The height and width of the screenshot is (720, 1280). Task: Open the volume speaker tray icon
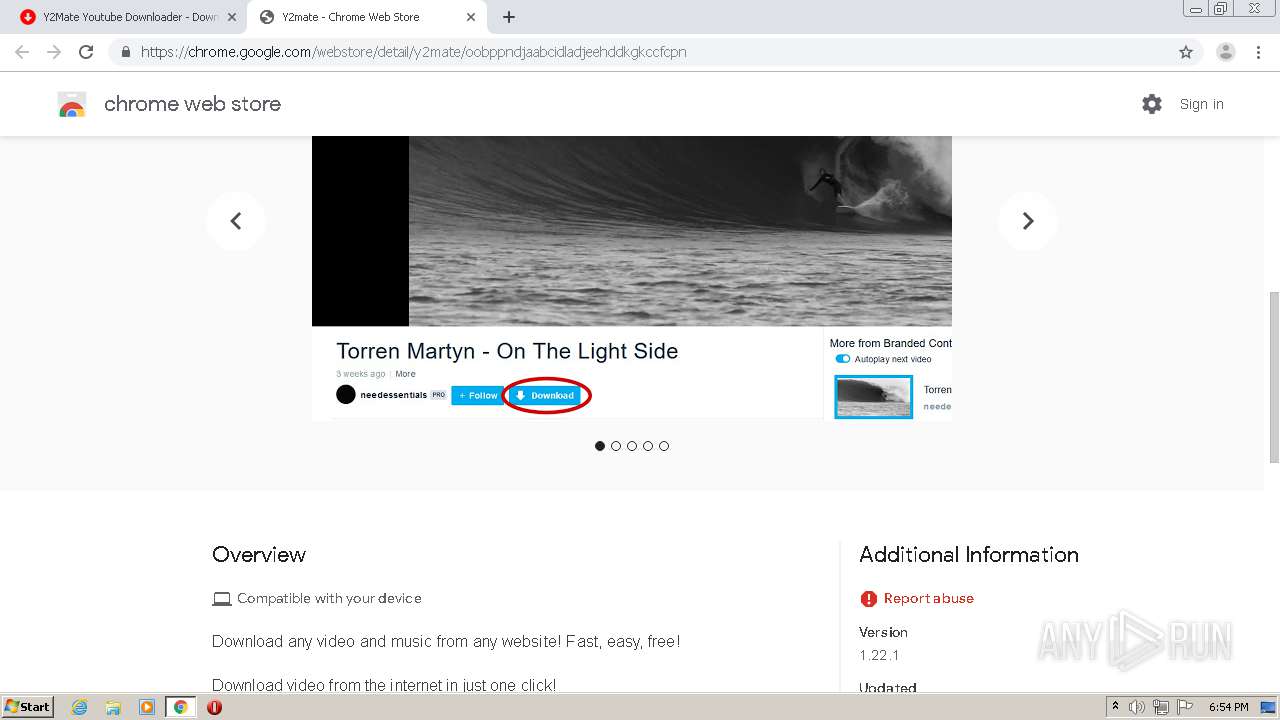point(1137,707)
